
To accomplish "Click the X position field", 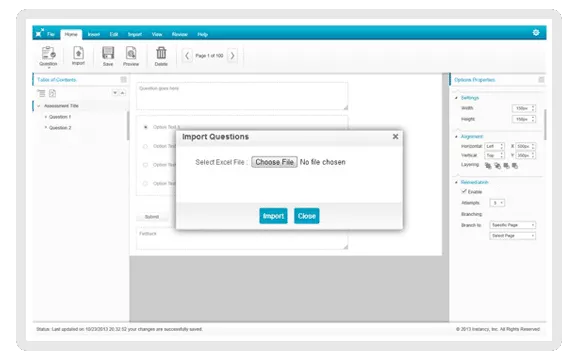I will 525,146.
